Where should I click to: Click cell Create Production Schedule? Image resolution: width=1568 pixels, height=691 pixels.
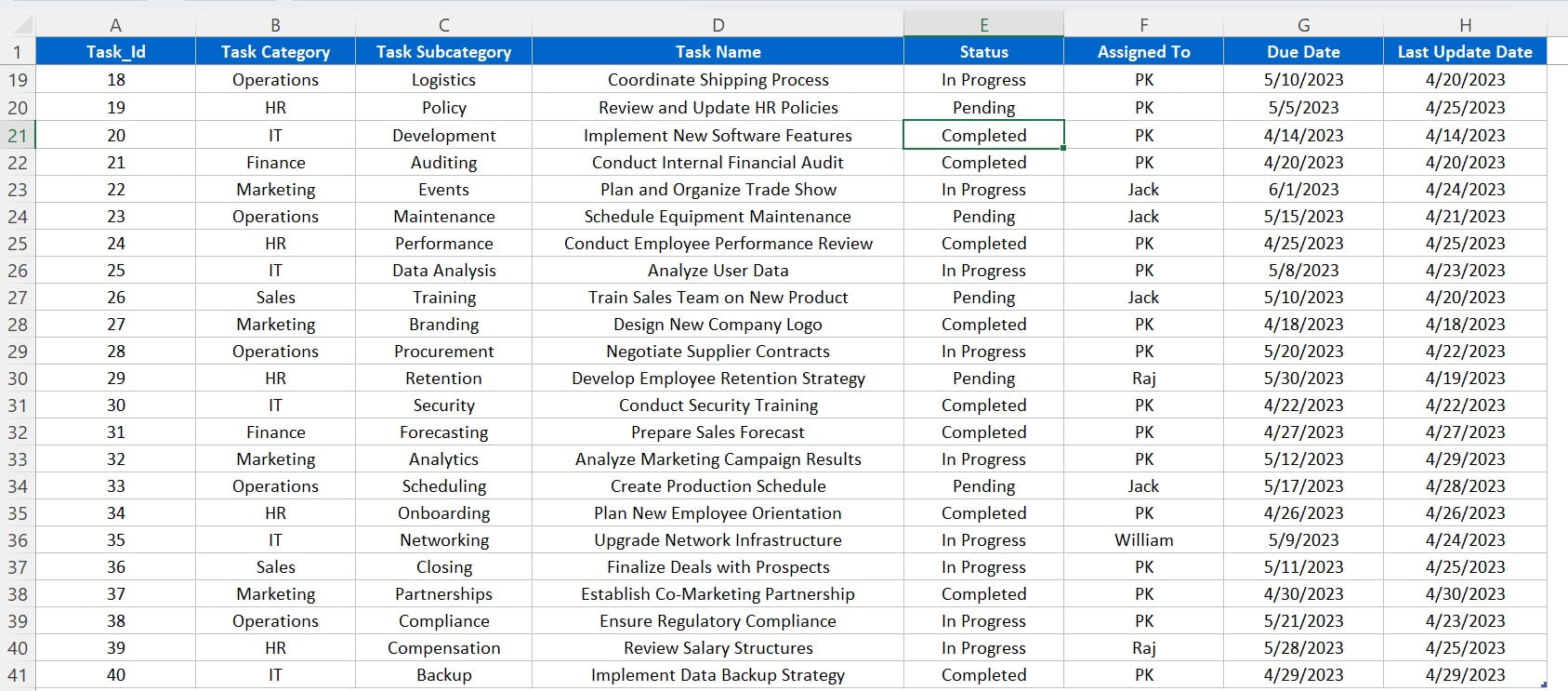(718, 486)
